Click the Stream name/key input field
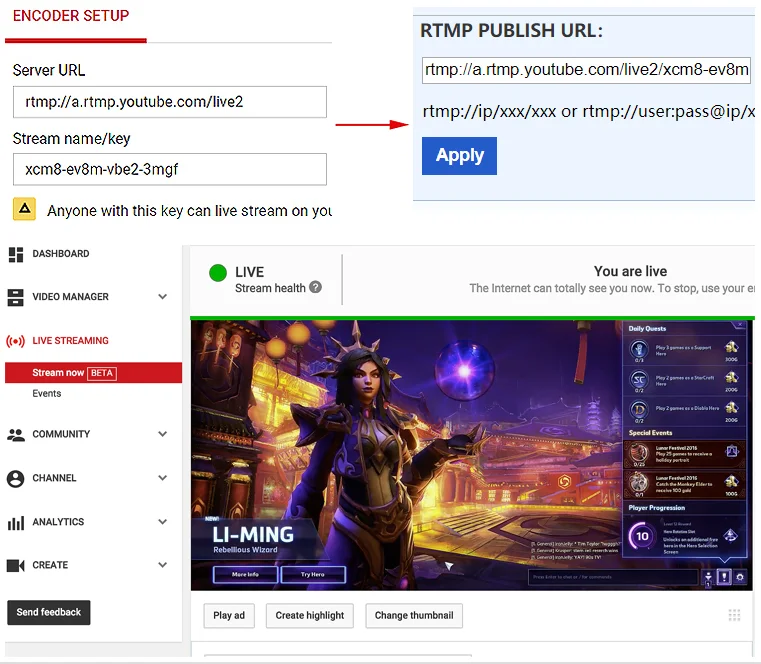This screenshot has width=761, height=664. tap(170, 169)
